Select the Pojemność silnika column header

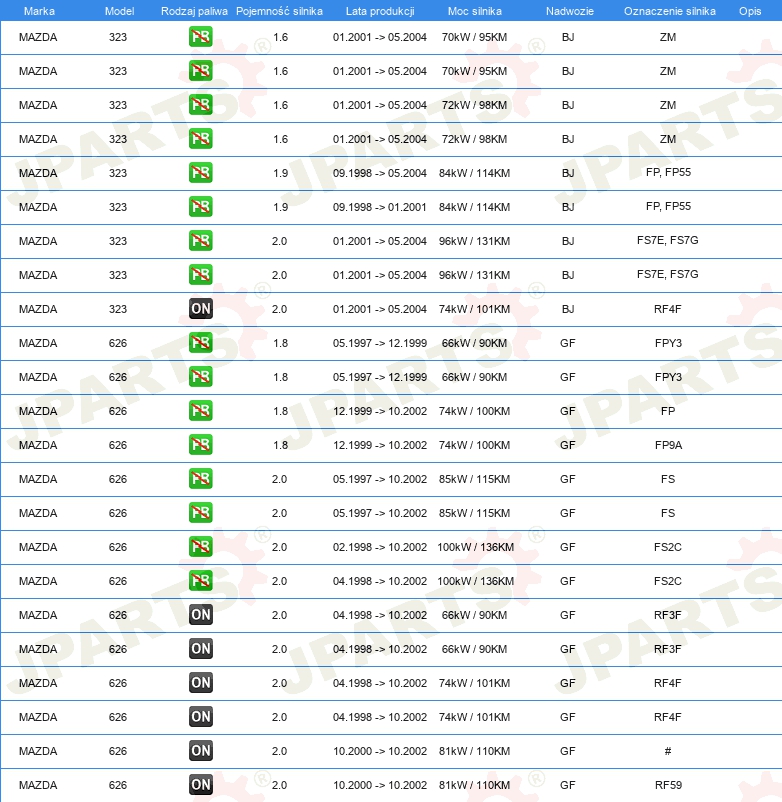[x=279, y=11]
